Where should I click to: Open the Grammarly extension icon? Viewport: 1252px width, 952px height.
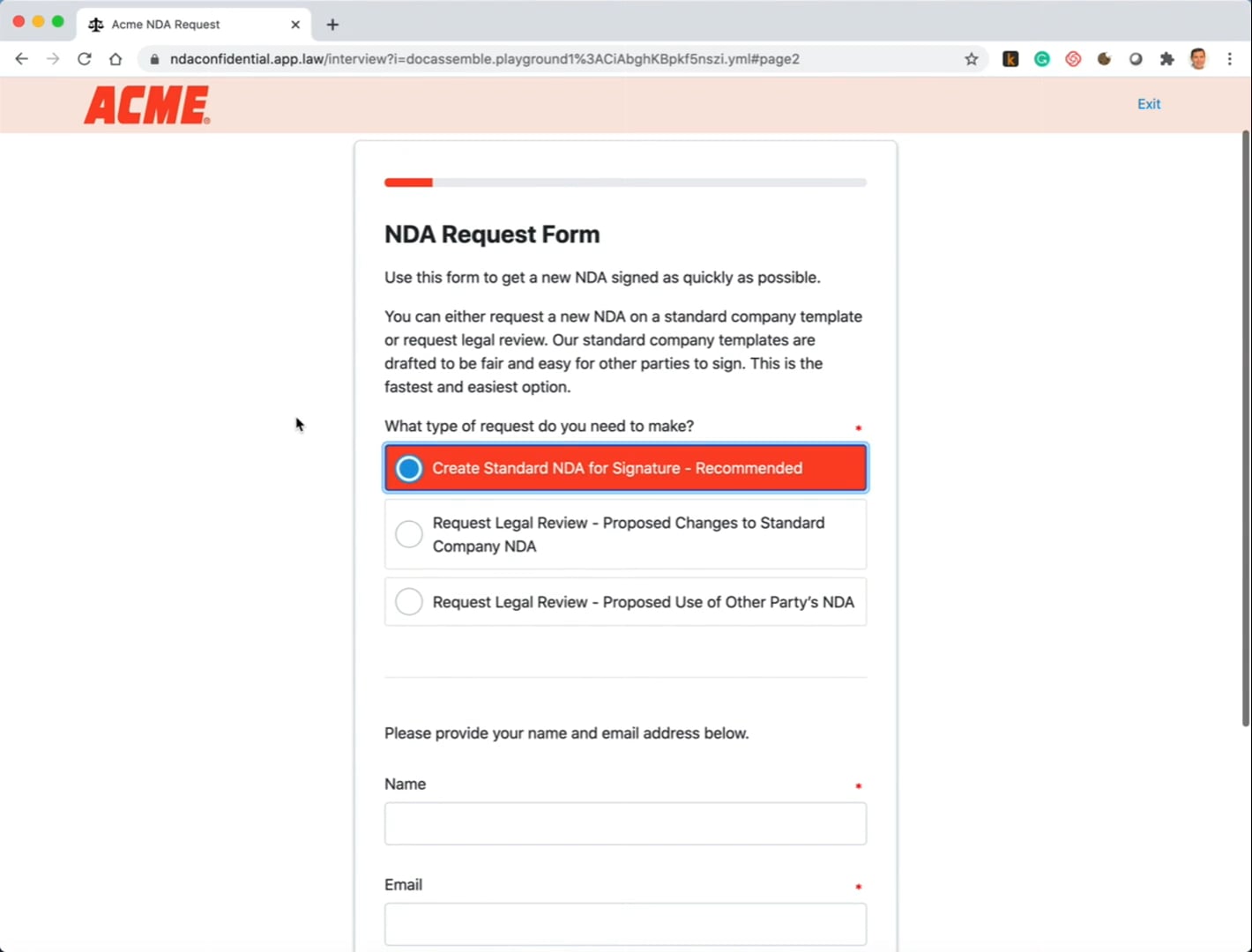(x=1042, y=59)
